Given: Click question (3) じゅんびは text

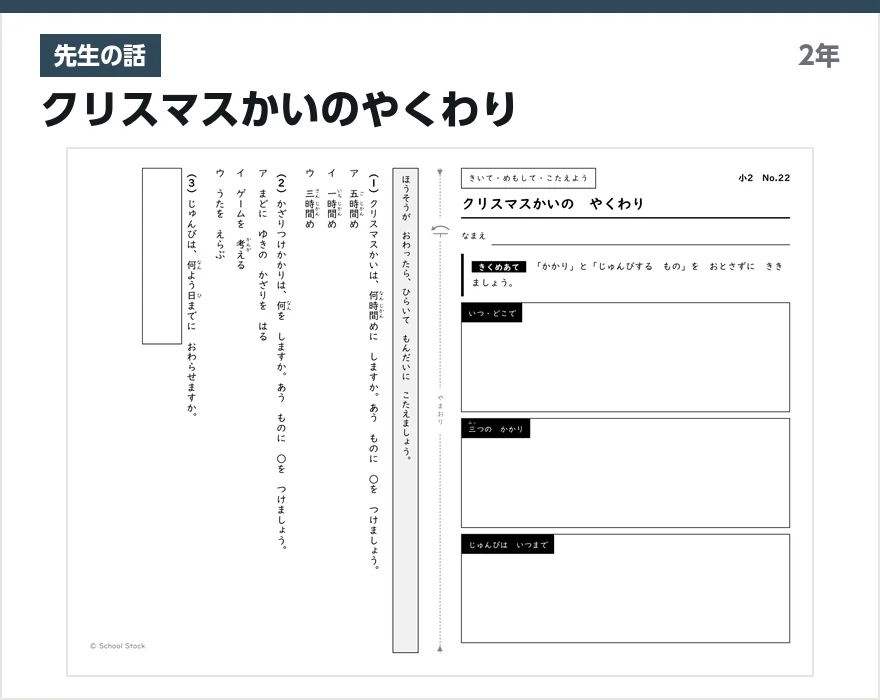Looking at the screenshot, I should pyautogui.click(x=192, y=295).
